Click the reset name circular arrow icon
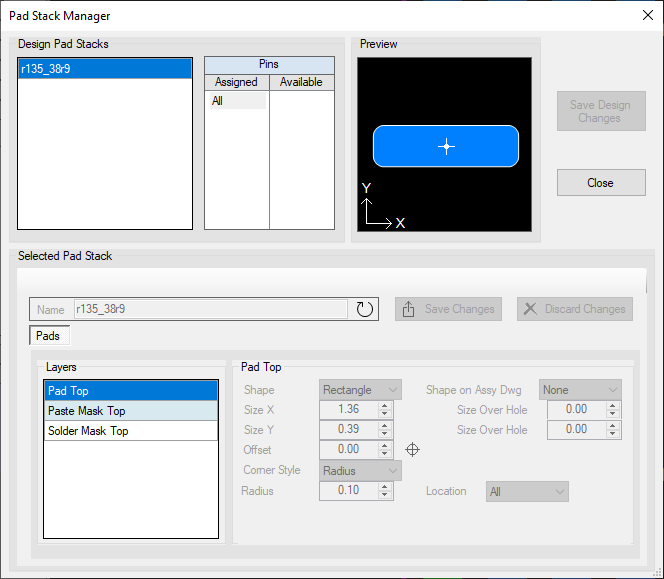The width and height of the screenshot is (664, 579). 365,309
